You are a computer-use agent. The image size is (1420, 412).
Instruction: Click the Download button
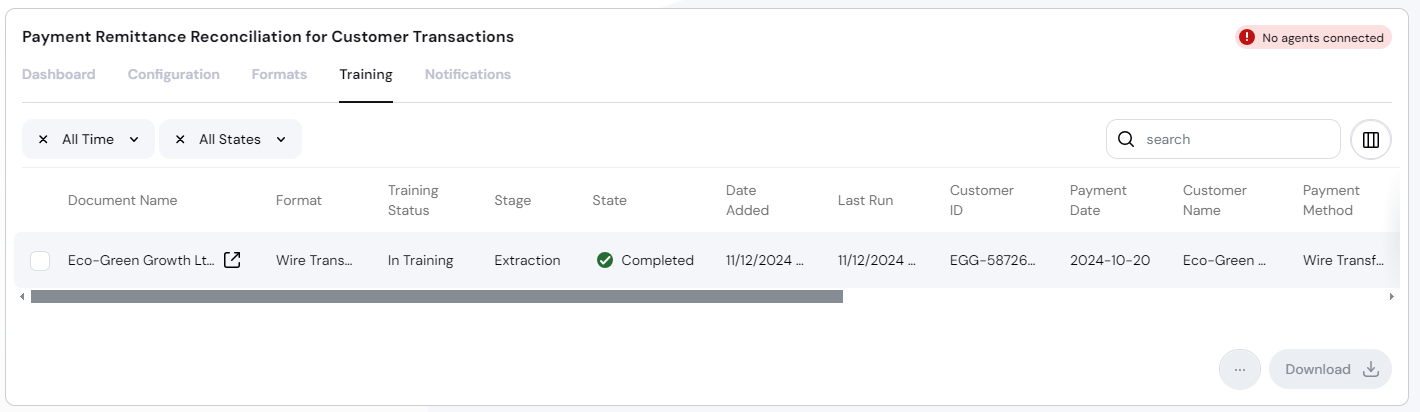1330,369
